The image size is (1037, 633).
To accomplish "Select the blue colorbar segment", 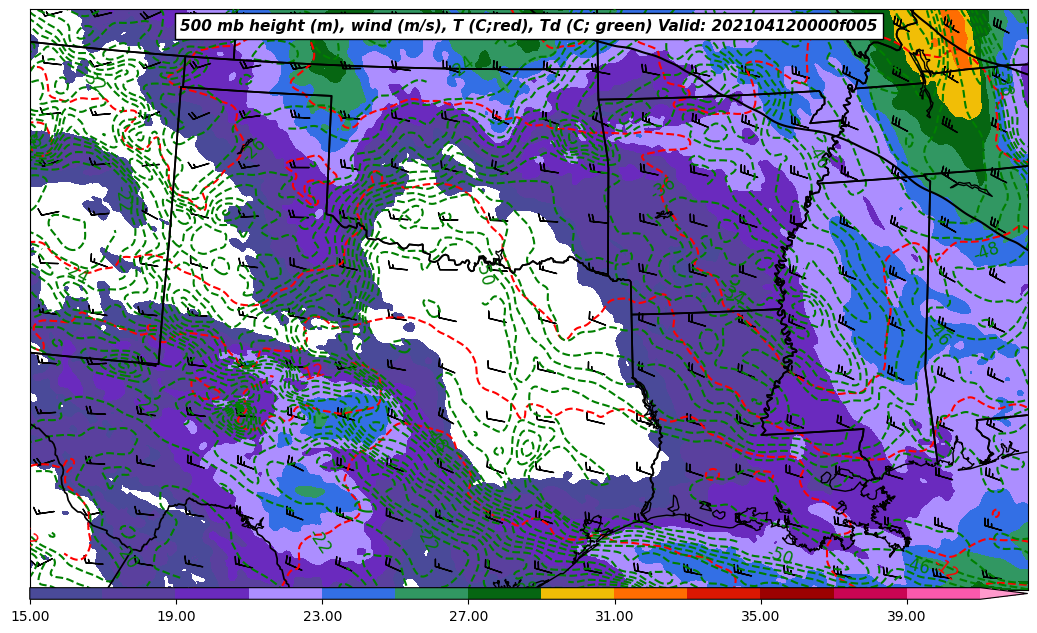I will point(358,594).
